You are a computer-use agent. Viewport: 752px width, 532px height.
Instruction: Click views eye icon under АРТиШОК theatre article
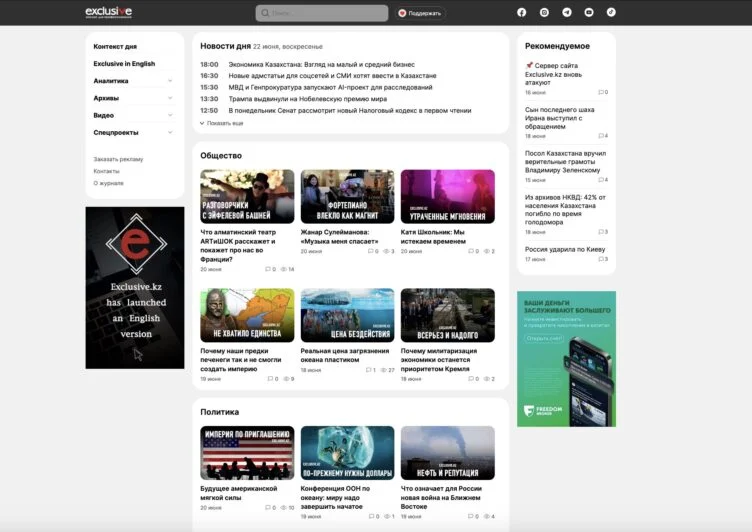283,269
